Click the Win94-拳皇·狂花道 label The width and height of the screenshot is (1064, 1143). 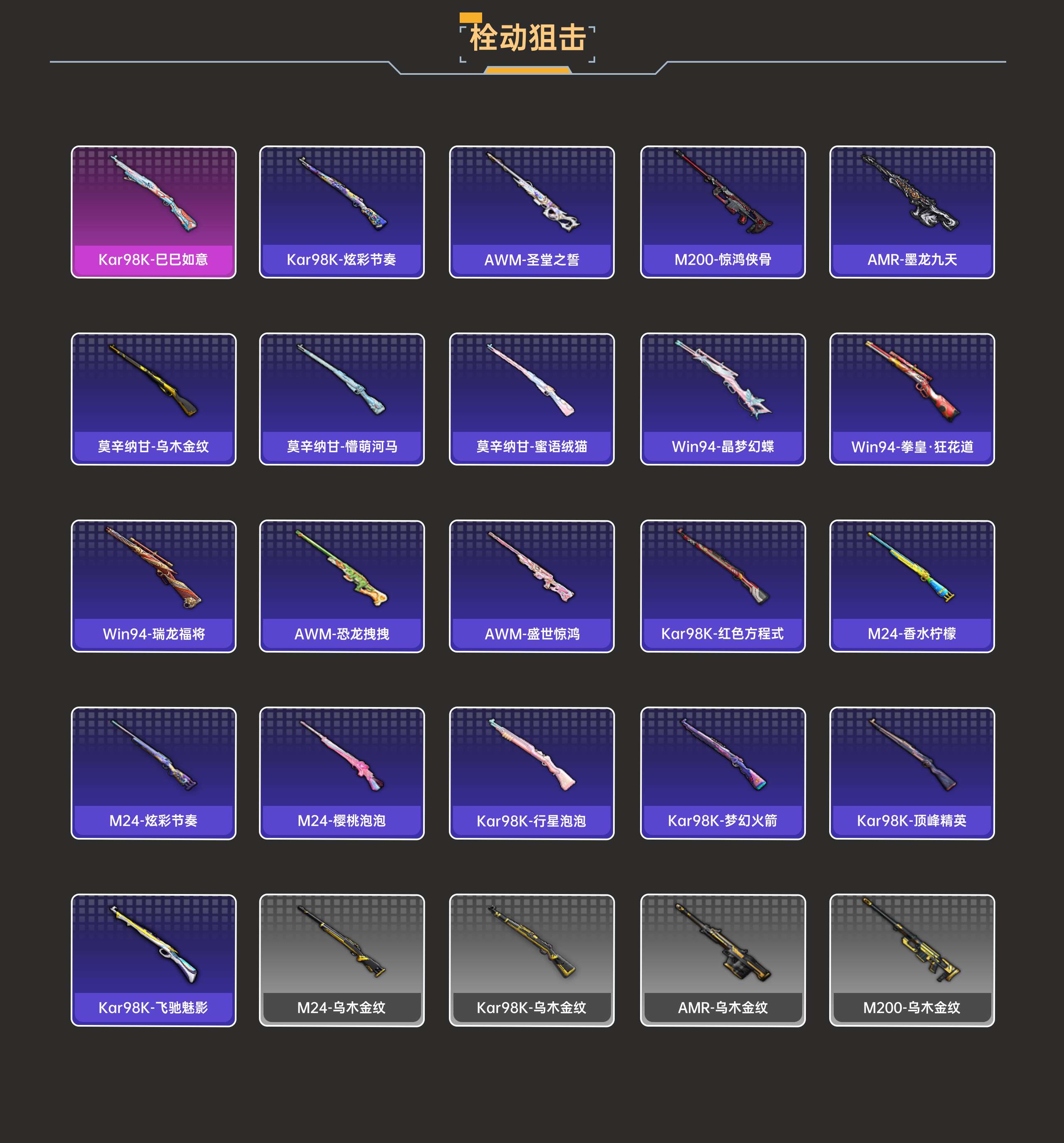coord(911,447)
